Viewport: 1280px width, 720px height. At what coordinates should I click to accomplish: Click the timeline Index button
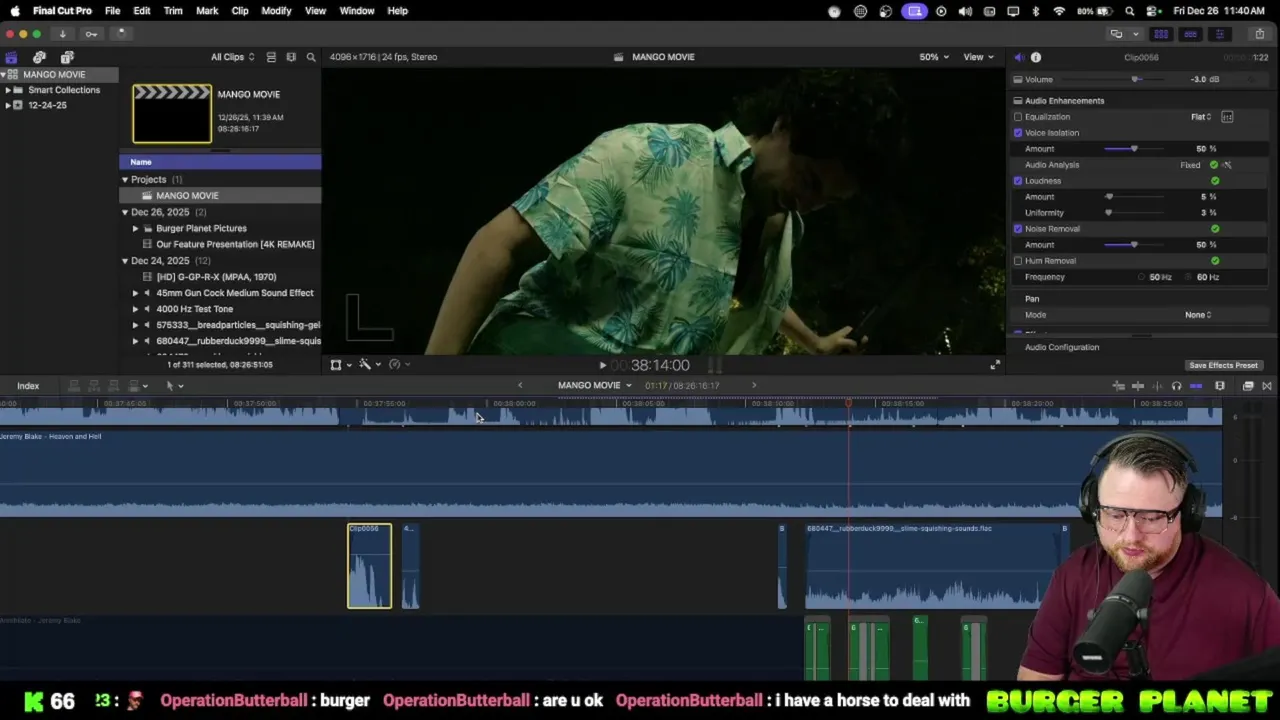pyautogui.click(x=28, y=385)
